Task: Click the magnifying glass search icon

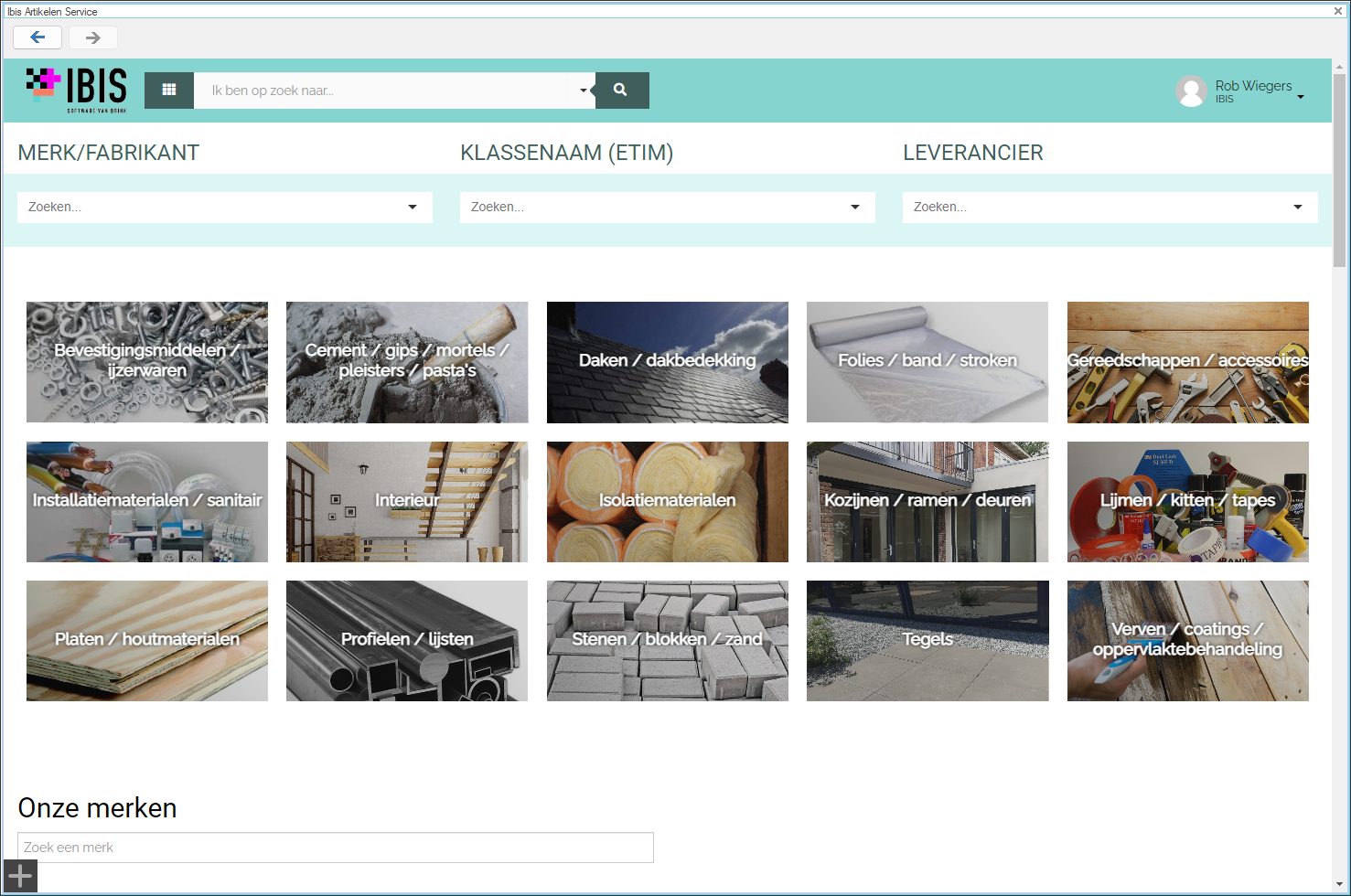Action: [x=621, y=90]
